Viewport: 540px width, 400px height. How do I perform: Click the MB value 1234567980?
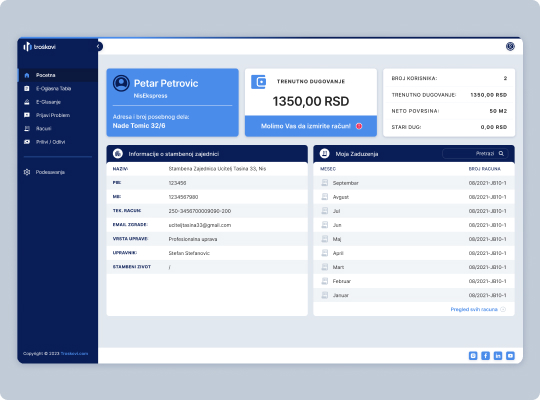(x=183, y=197)
